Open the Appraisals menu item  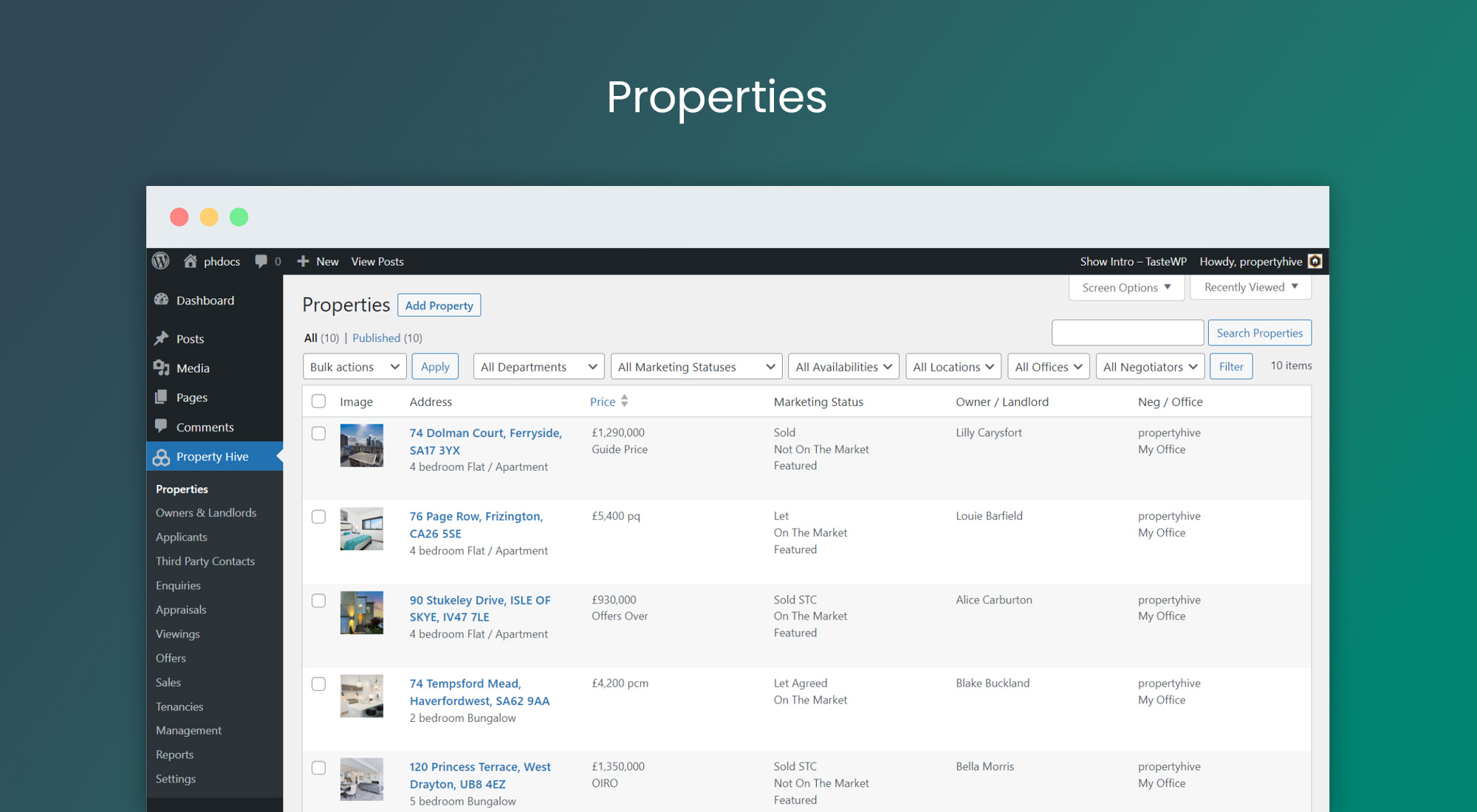tap(182, 609)
